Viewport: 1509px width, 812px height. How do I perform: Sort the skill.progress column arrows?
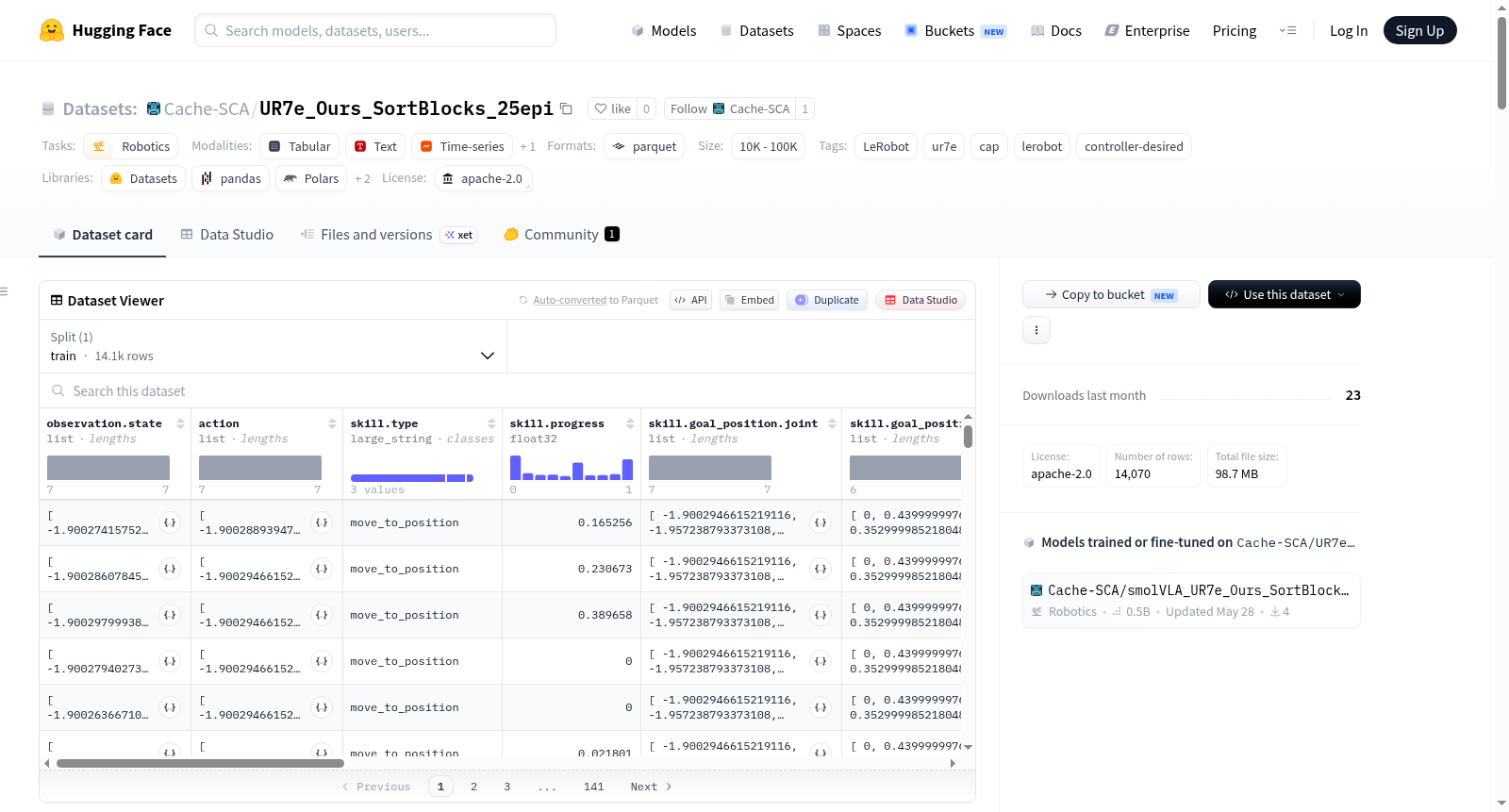click(630, 423)
